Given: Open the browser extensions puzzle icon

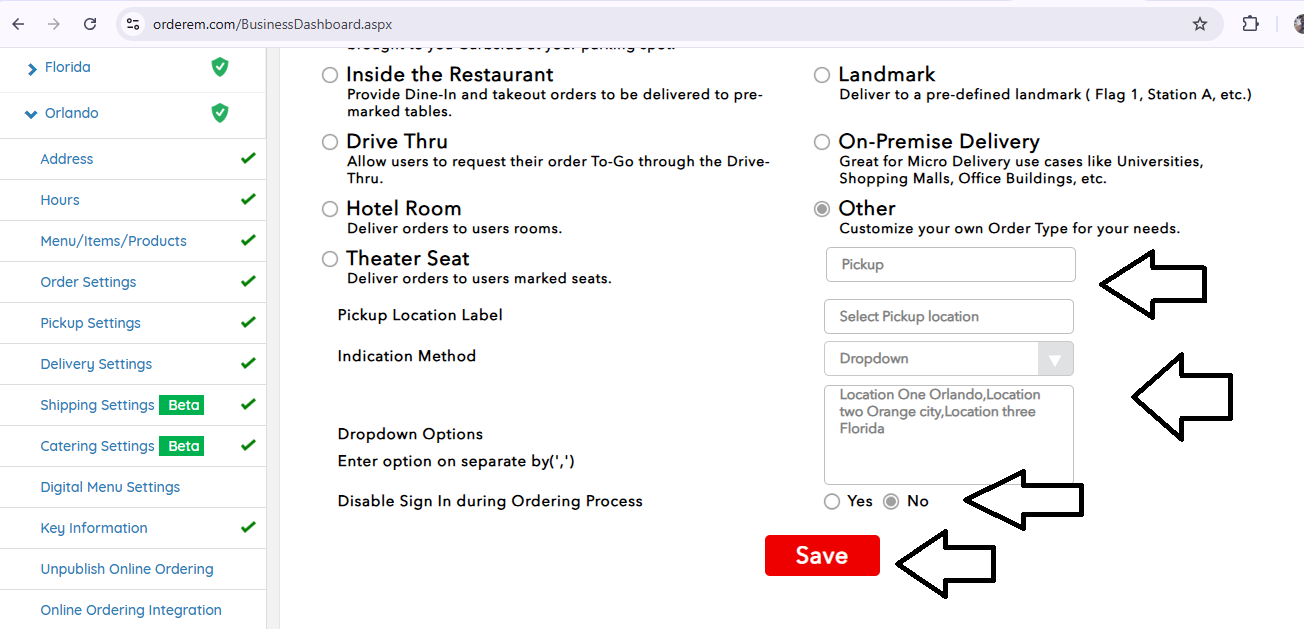Looking at the screenshot, I should tap(1251, 24).
